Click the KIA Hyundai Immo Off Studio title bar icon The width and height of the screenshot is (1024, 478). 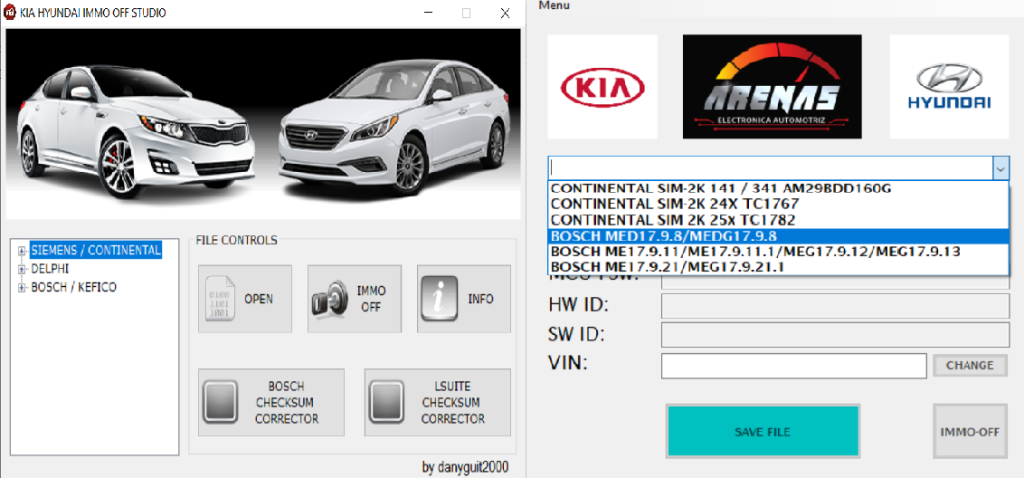10,13
